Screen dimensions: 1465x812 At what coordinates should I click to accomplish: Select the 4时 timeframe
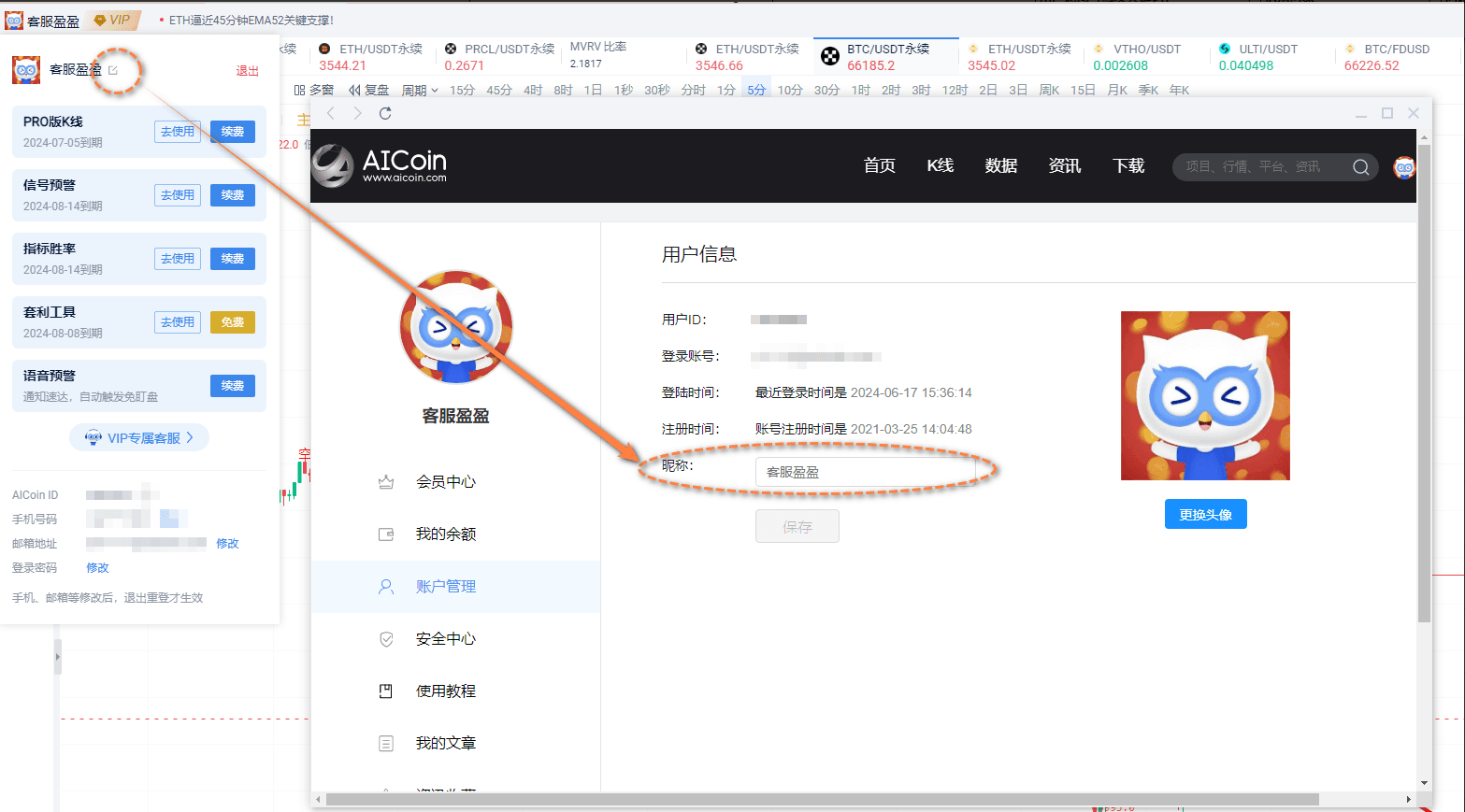[x=533, y=91]
